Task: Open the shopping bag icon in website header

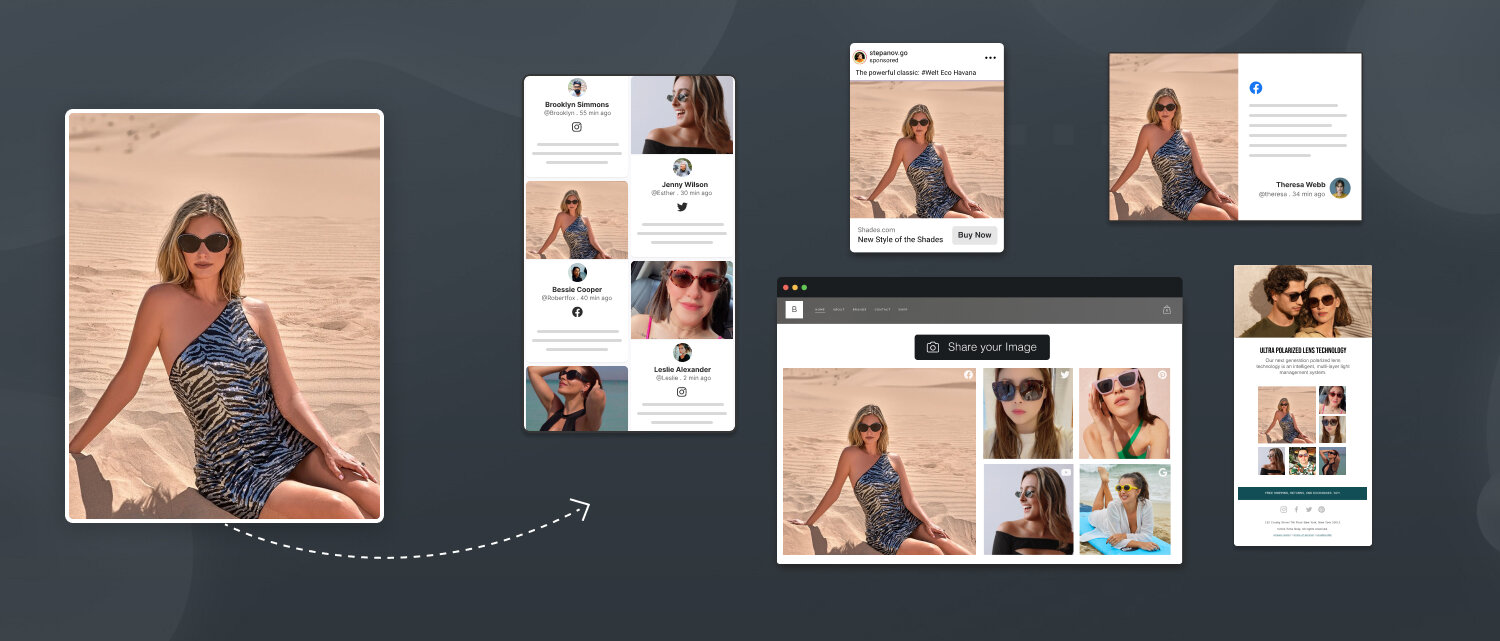Action: [x=1166, y=310]
